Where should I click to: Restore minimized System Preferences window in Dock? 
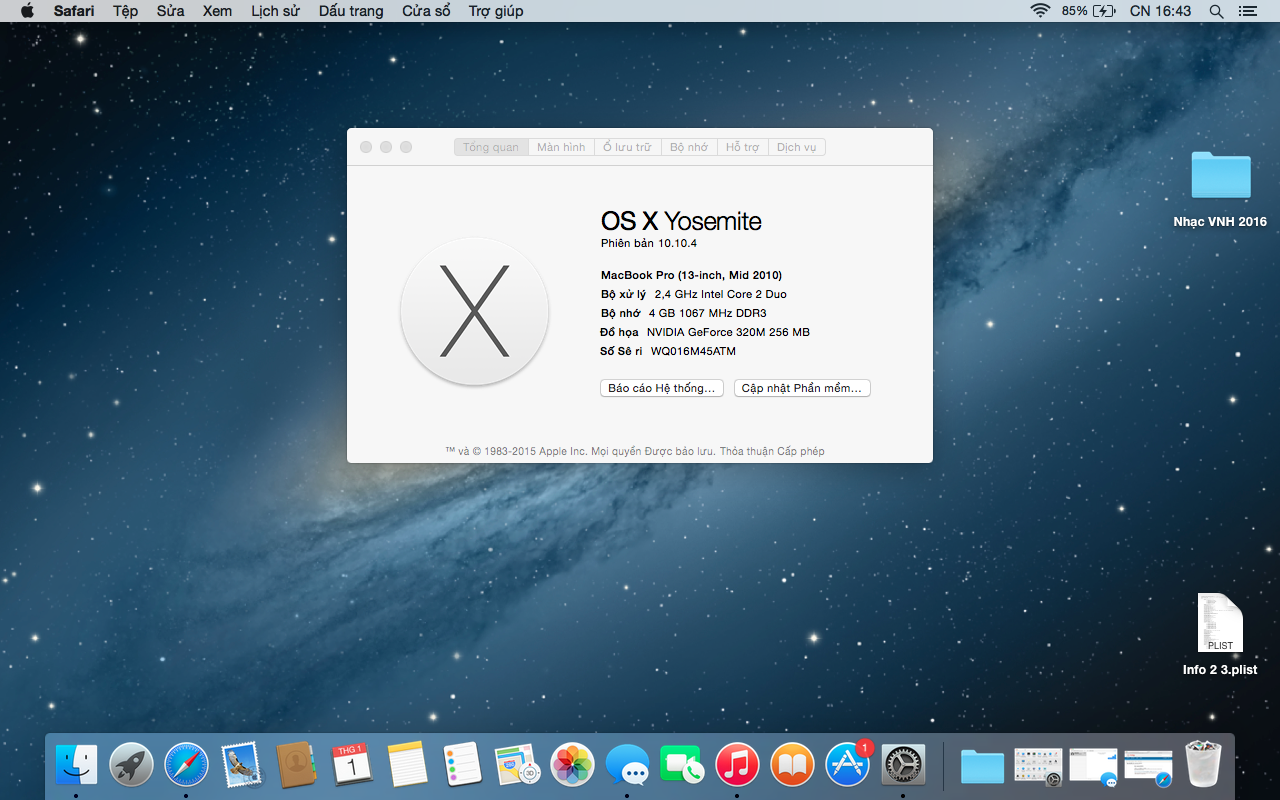pos(1037,766)
